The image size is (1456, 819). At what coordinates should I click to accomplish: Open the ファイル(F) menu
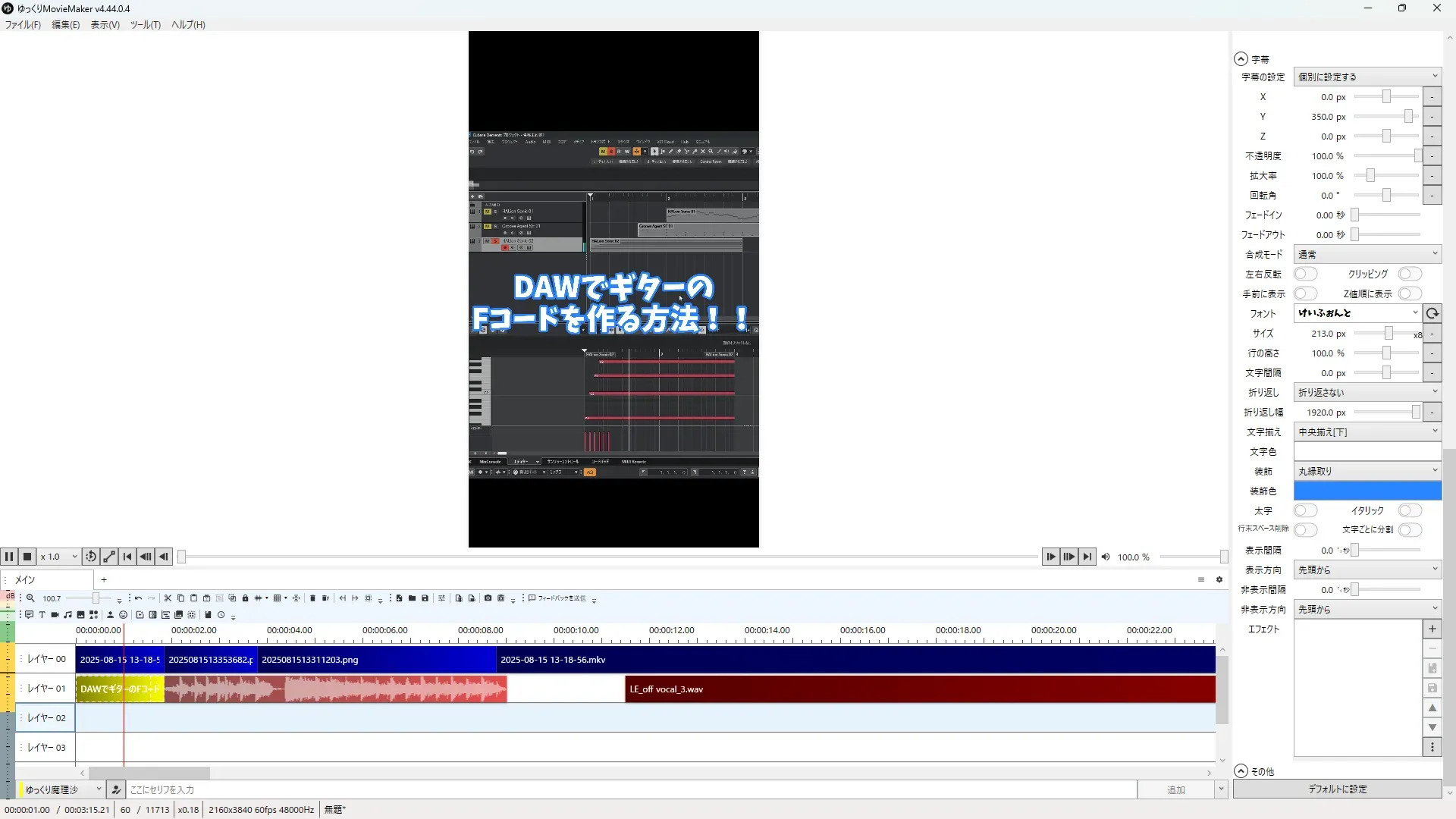[23, 25]
